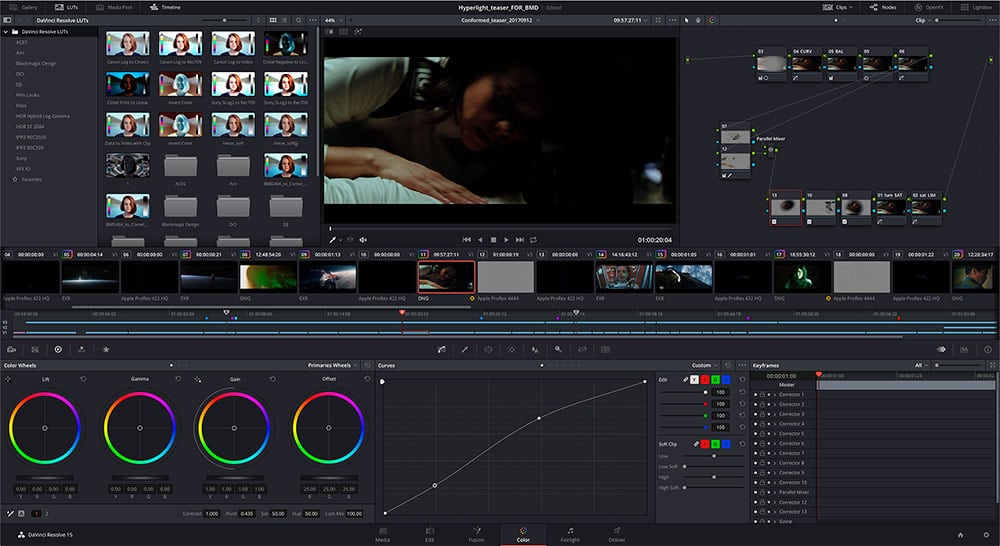Stop viewer playback
1000x546 pixels.
coord(493,240)
